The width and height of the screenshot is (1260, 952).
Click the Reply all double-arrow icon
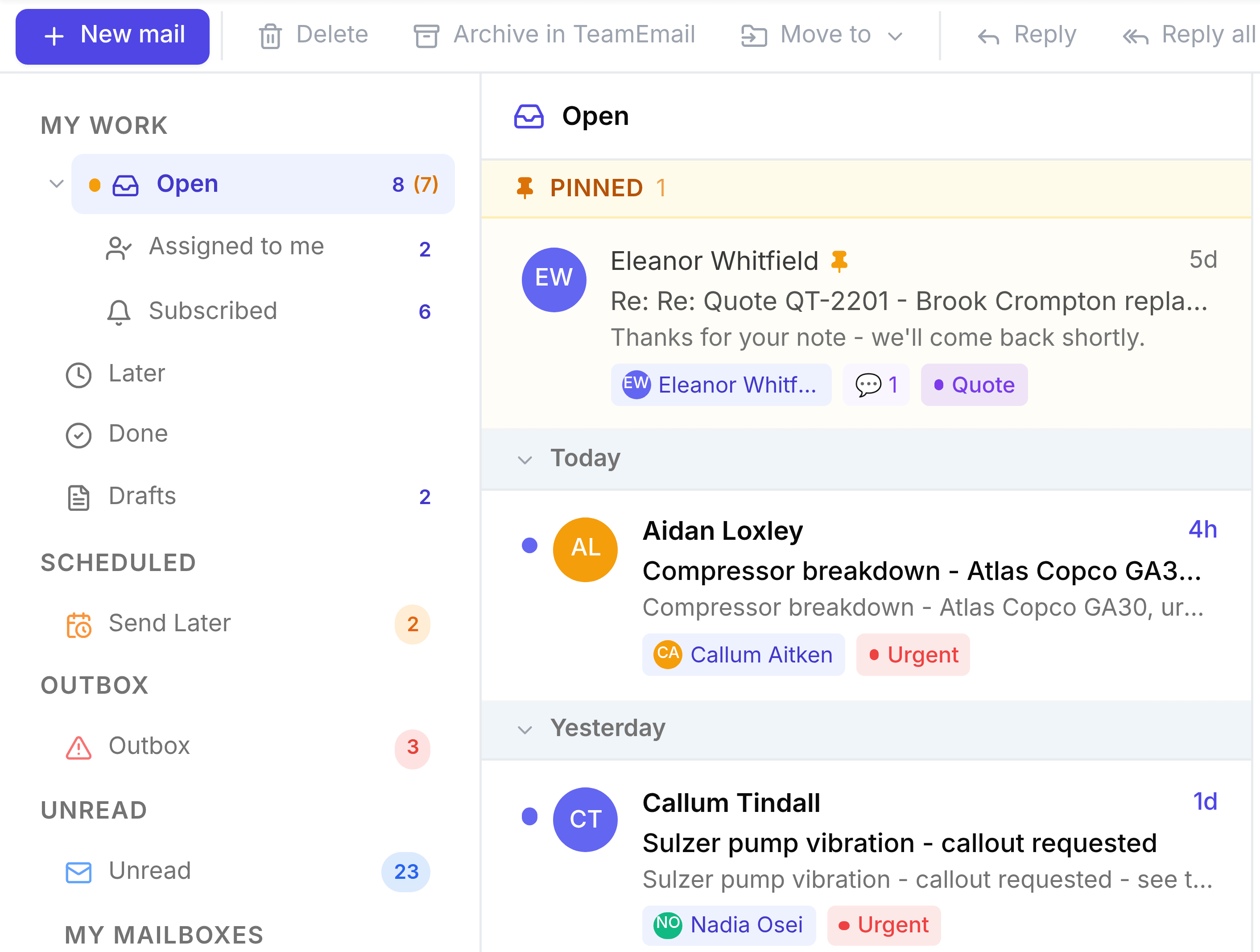point(1135,37)
